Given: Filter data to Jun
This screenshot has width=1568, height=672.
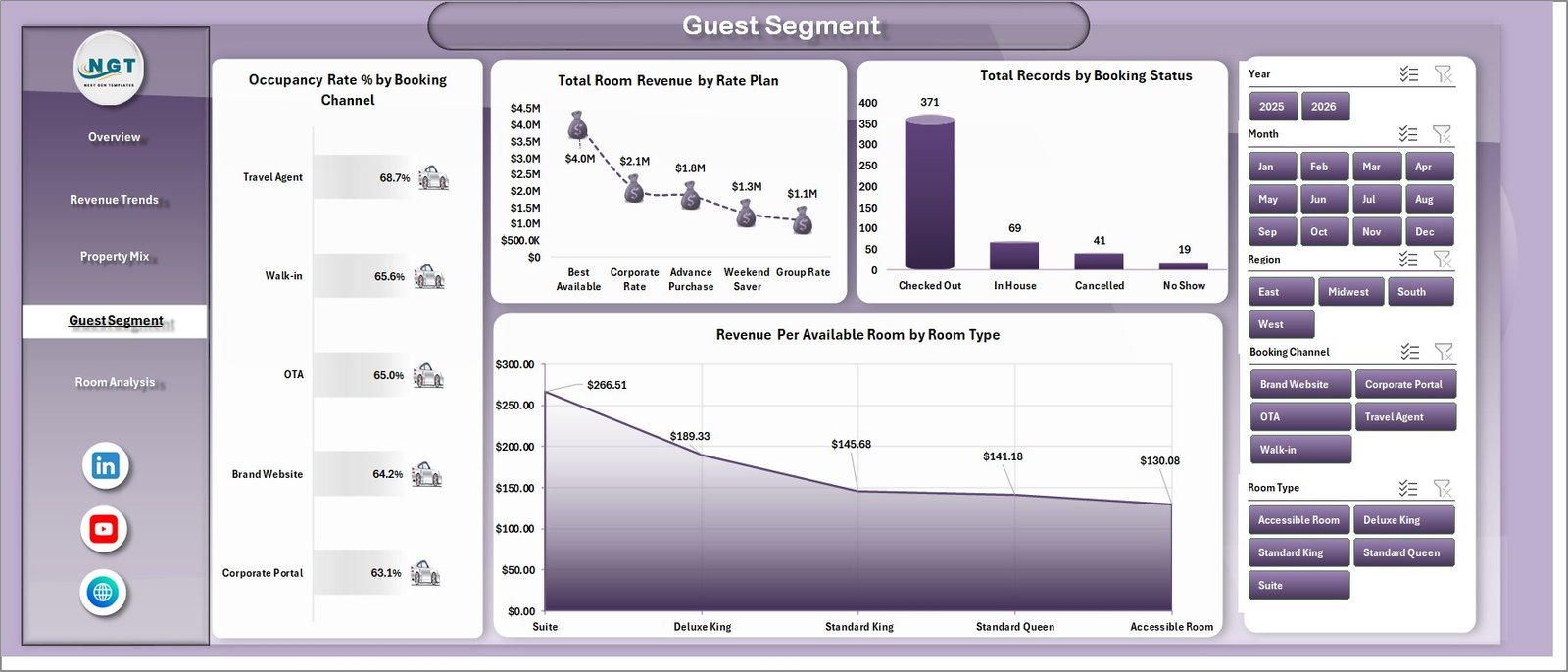Looking at the screenshot, I should [1325, 199].
